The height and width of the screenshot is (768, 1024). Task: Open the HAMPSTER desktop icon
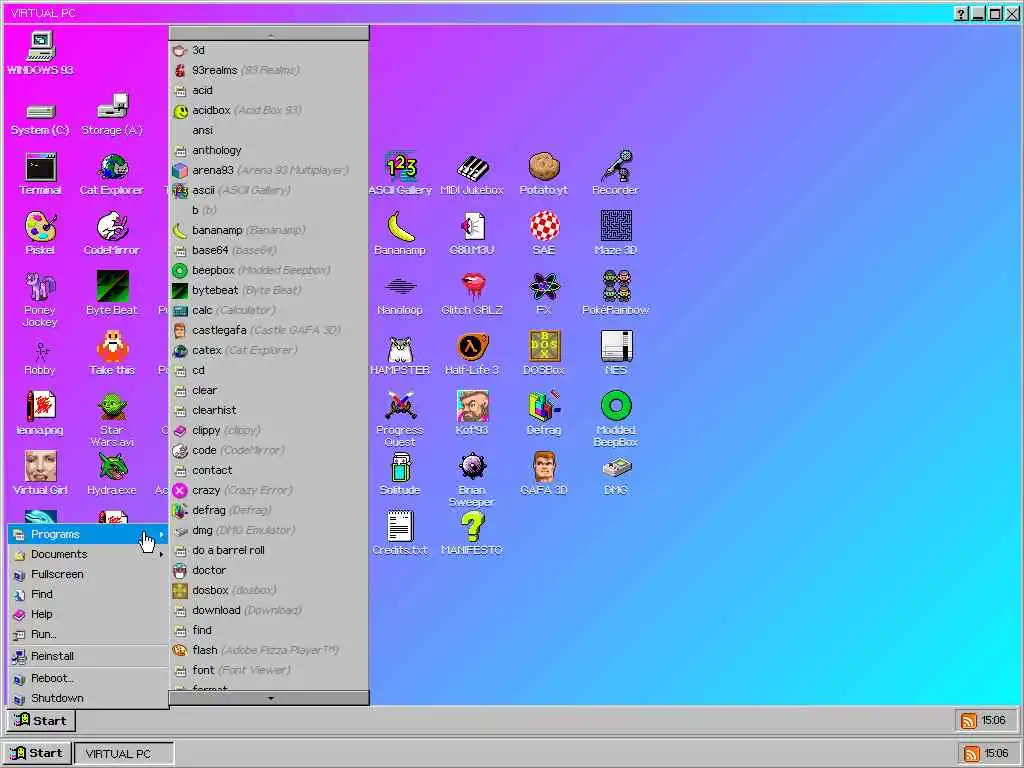[x=400, y=357]
